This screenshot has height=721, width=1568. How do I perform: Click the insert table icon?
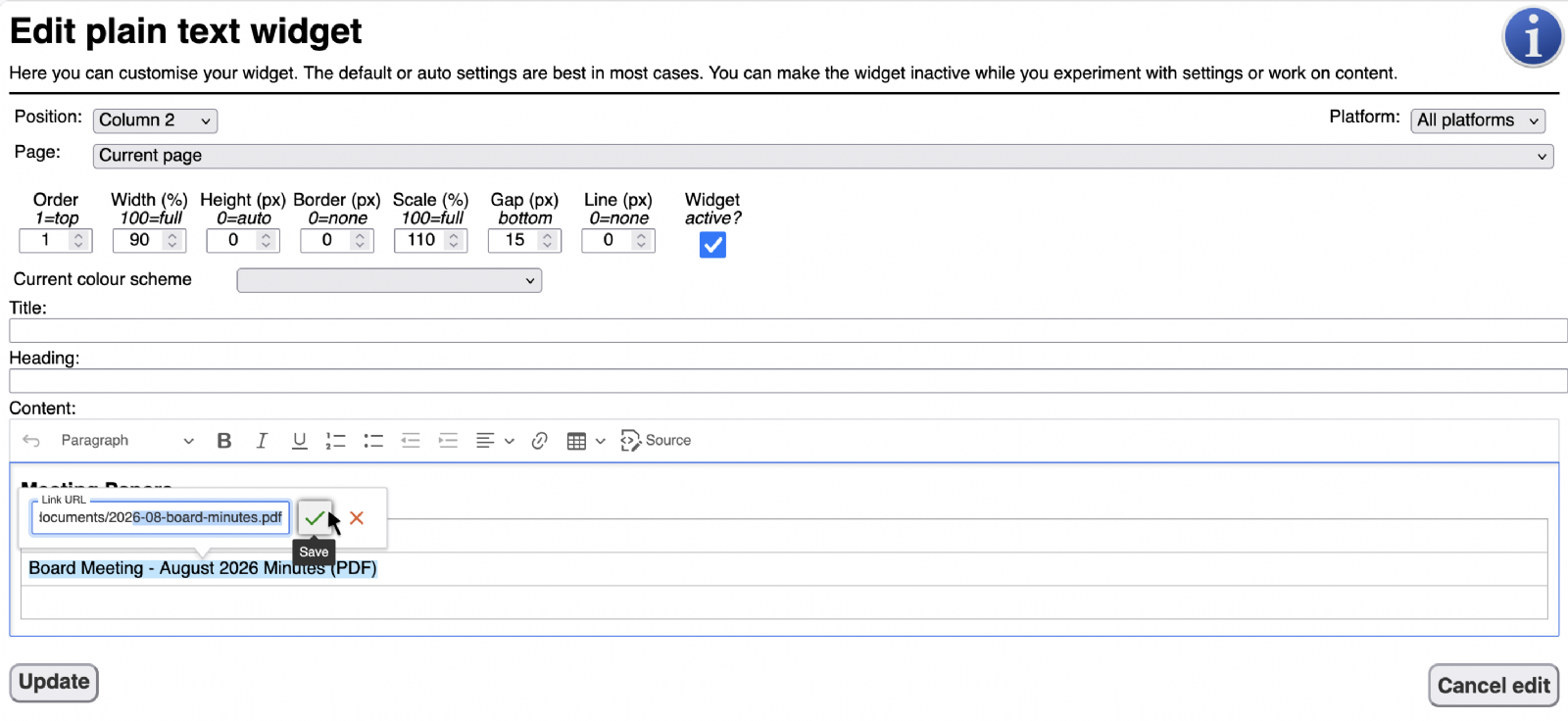pos(576,441)
